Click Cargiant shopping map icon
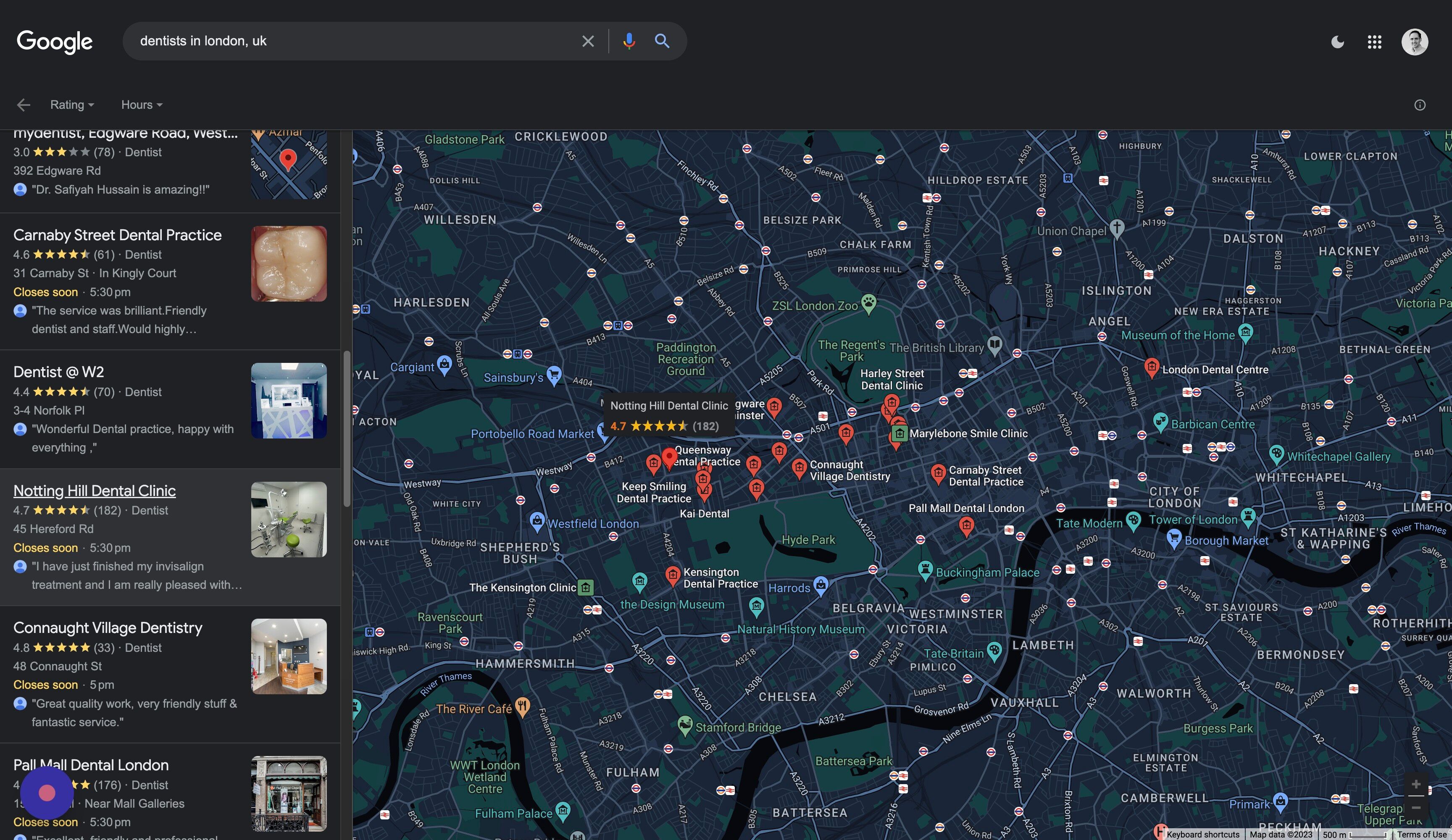The width and height of the screenshot is (1452, 840). pos(444,365)
